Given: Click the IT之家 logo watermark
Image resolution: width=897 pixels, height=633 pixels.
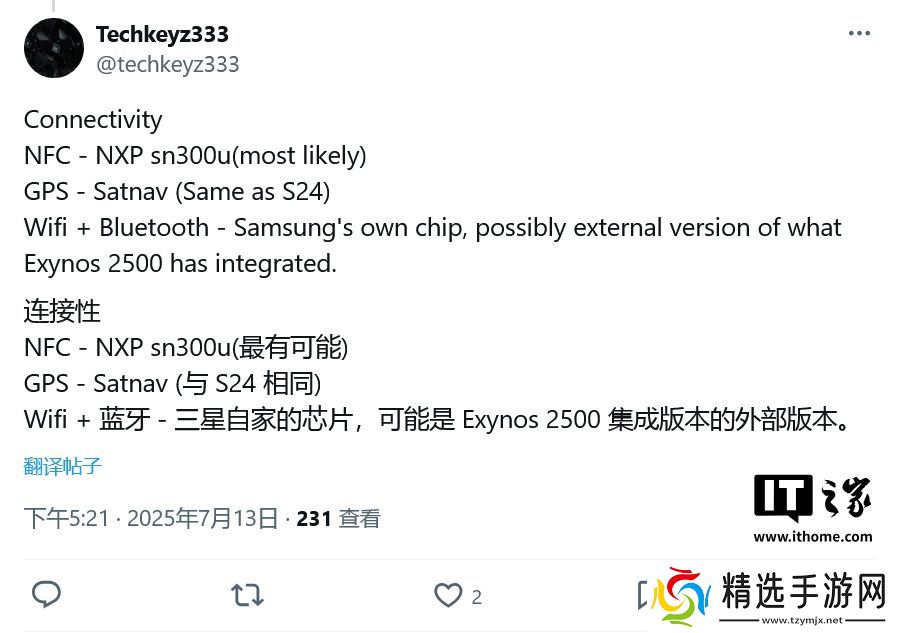Looking at the screenshot, I should 813,496.
